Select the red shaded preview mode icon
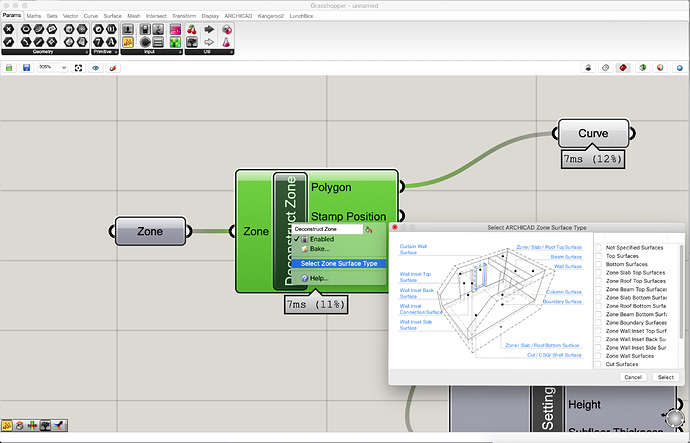This screenshot has width=690, height=443. (x=623, y=68)
